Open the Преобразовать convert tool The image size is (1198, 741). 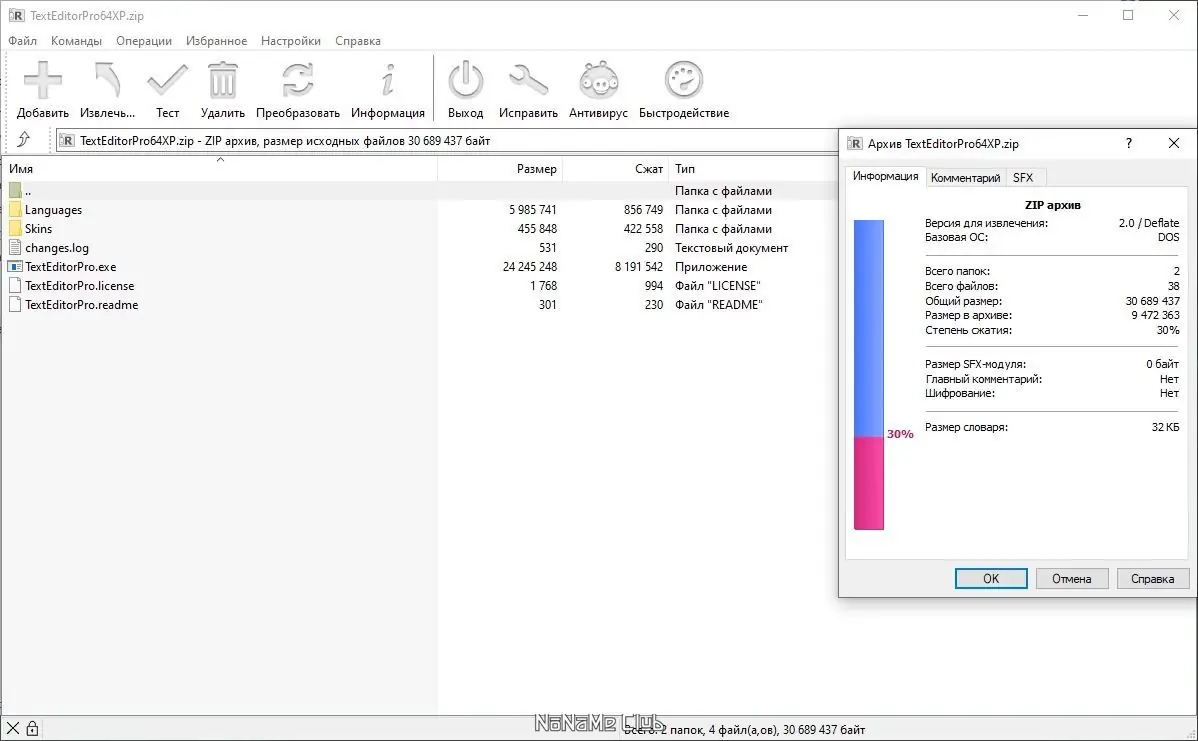pos(297,80)
